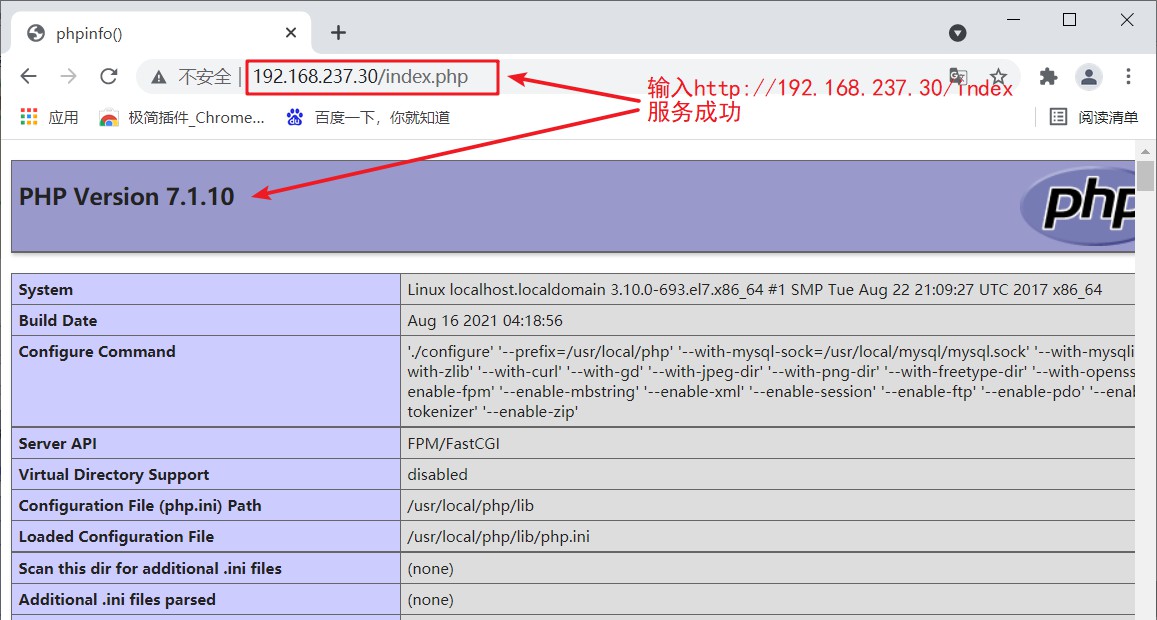Click the 'Server API' row label
Screen dimensions: 1157x620
click(58, 444)
